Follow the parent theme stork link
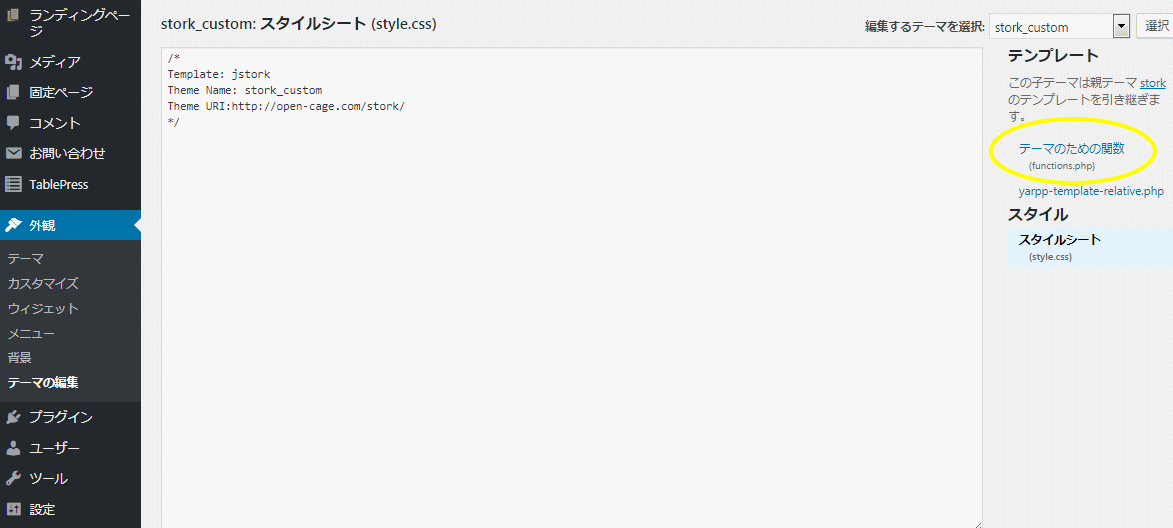The height and width of the screenshot is (528, 1173). coord(1153,83)
